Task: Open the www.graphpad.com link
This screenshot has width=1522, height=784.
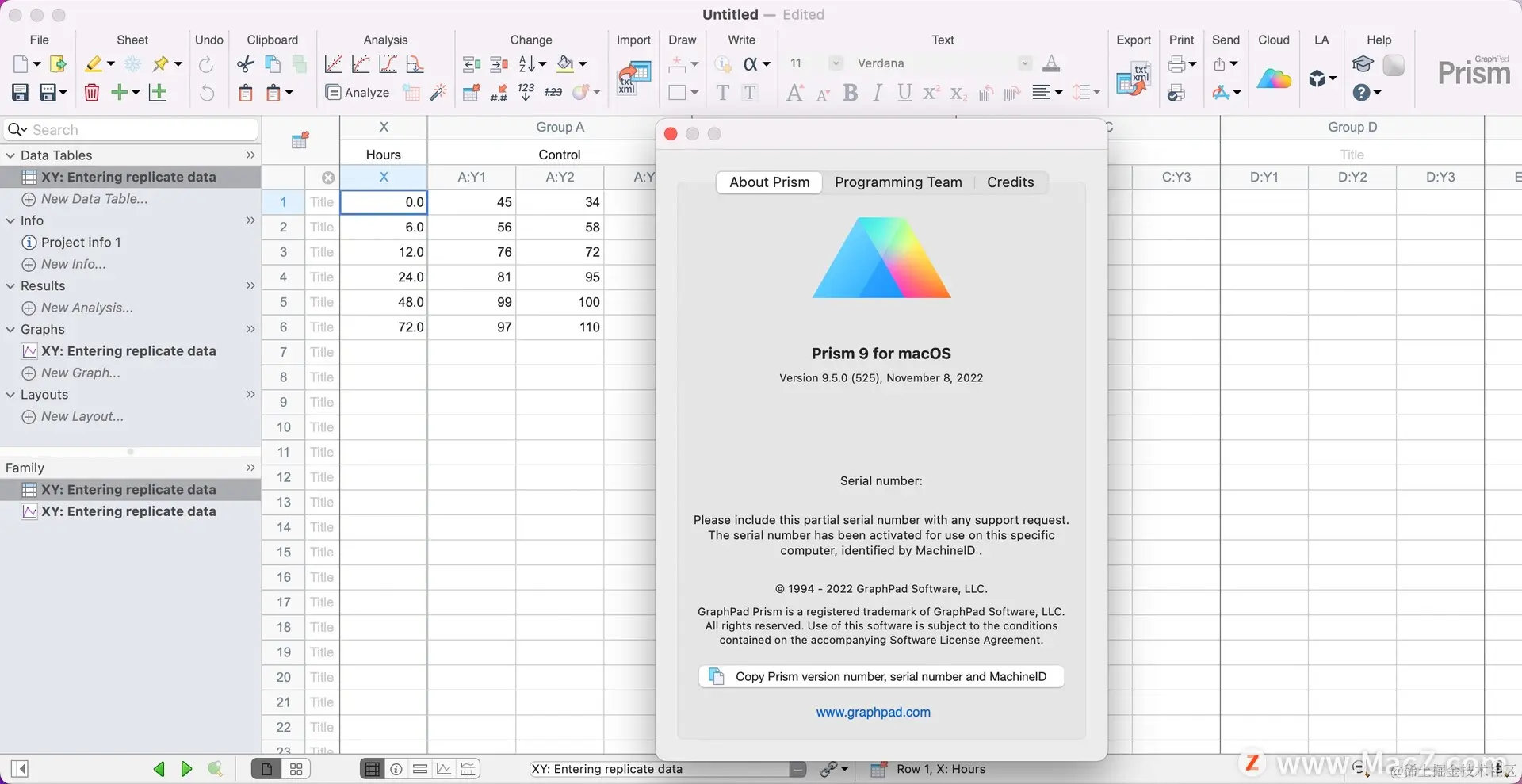Action: click(874, 713)
